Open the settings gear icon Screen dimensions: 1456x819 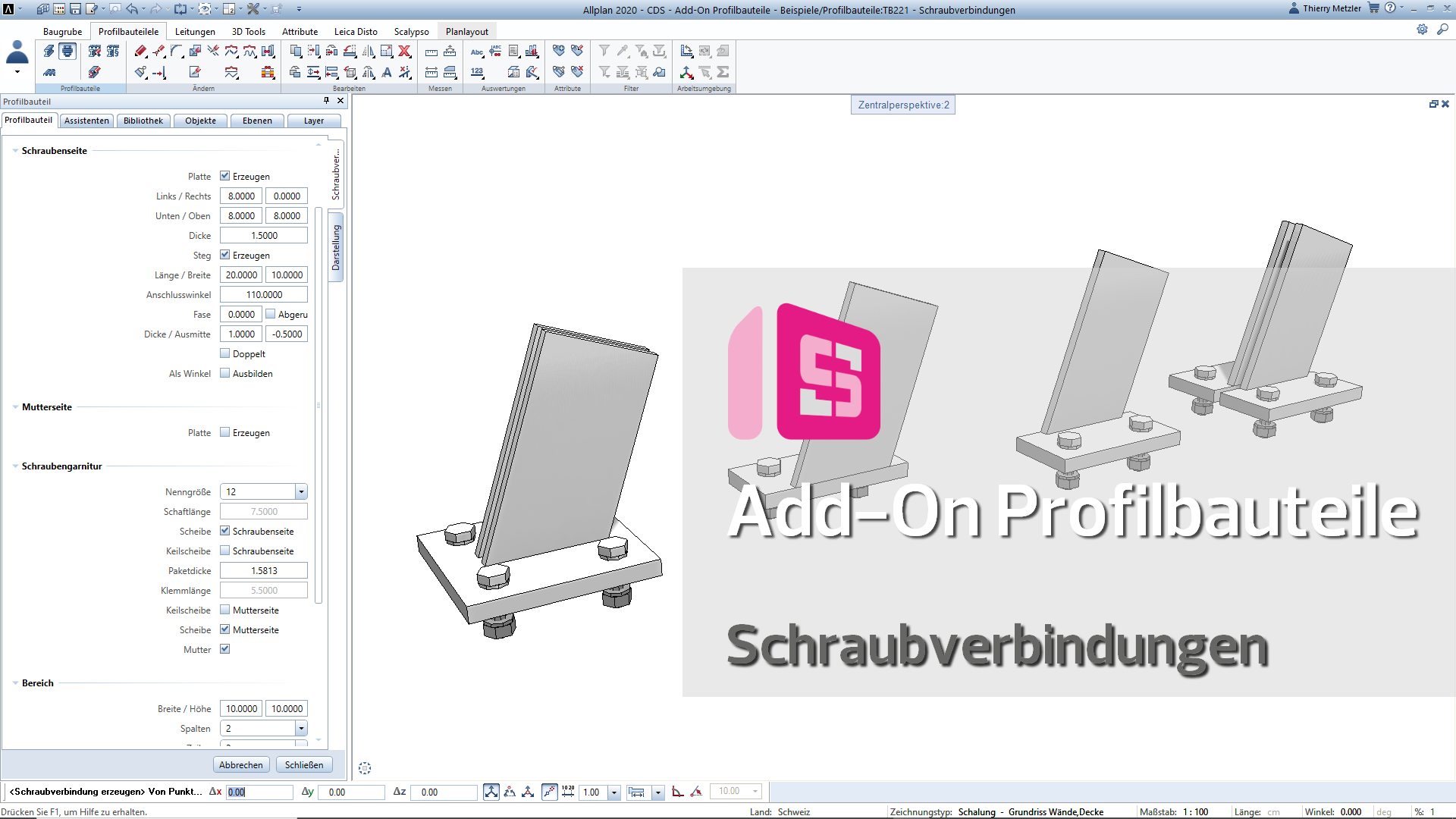coord(1422,29)
